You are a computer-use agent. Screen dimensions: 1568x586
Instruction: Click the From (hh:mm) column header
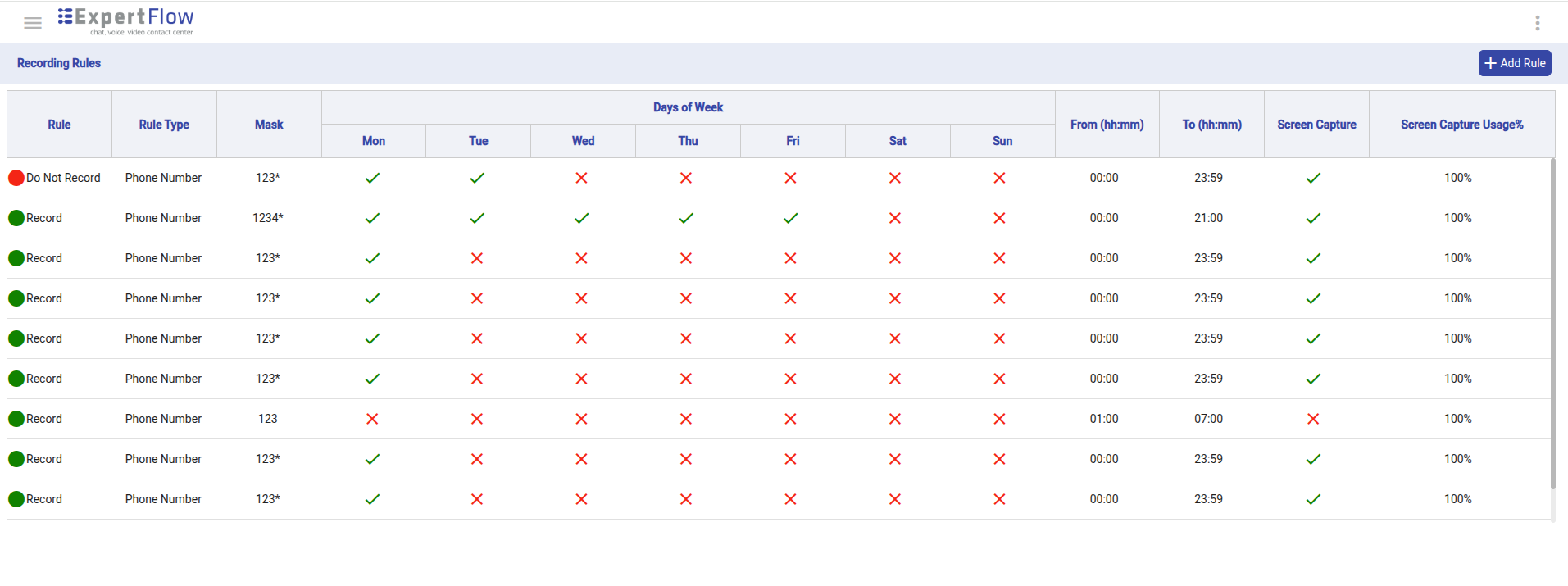coord(1107,125)
